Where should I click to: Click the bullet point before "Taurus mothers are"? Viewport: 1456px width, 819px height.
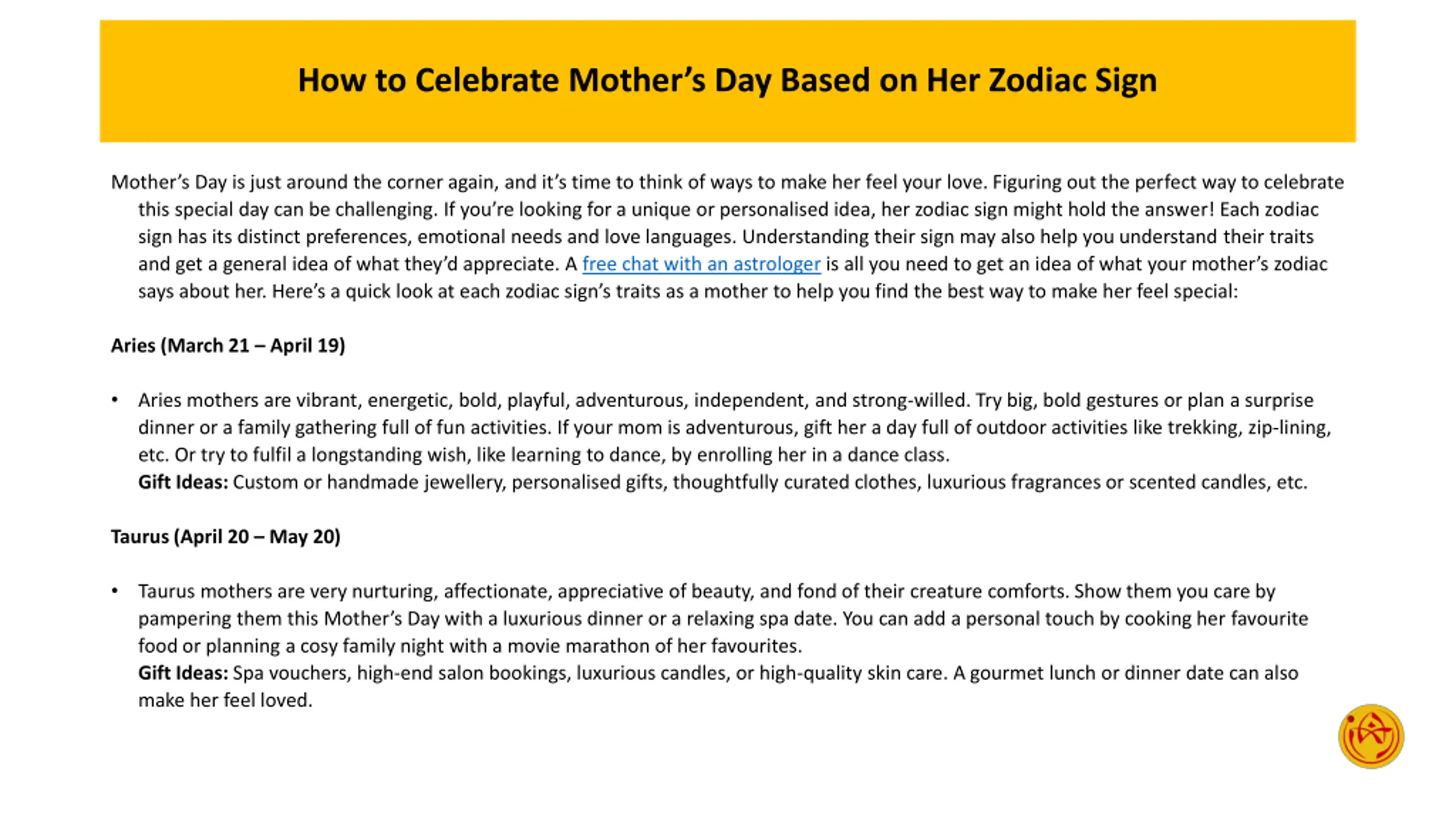[x=115, y=591]
